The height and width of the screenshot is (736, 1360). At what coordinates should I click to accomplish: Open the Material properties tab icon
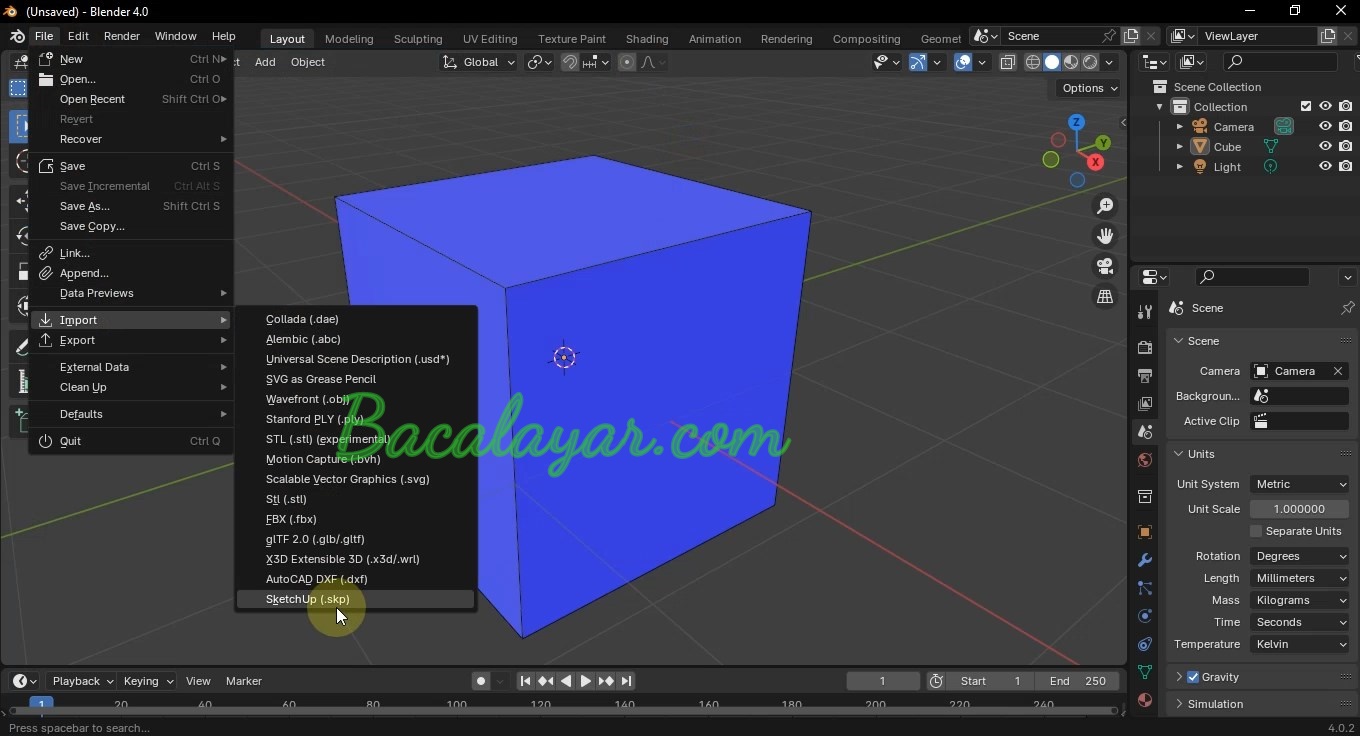(1145, 700)
